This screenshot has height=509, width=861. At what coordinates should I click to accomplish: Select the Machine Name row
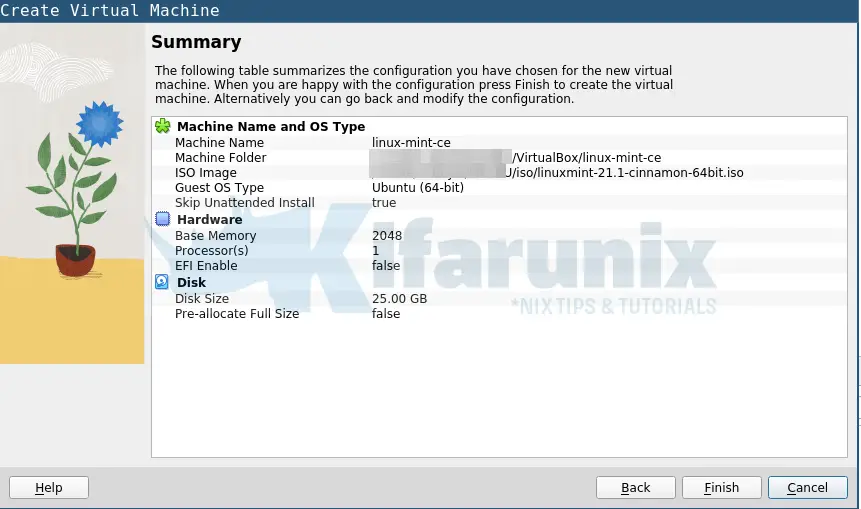(x=219, y=143)
